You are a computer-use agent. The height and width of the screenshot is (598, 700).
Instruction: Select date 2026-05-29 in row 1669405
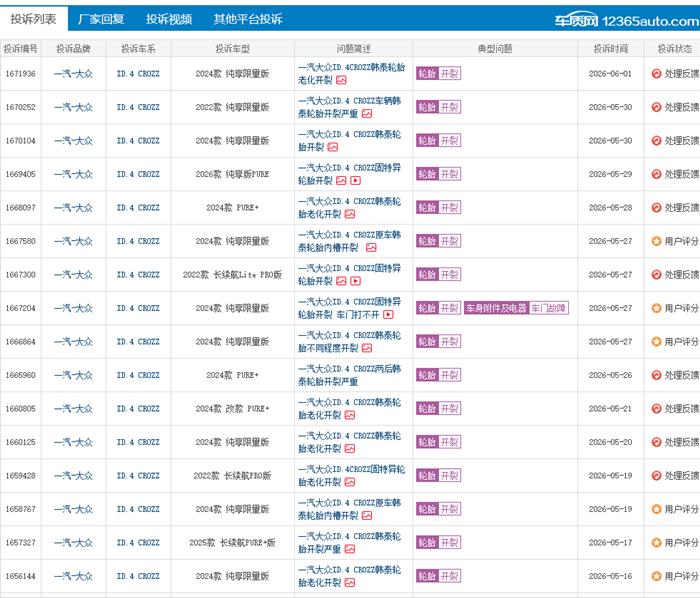(610, 174)
